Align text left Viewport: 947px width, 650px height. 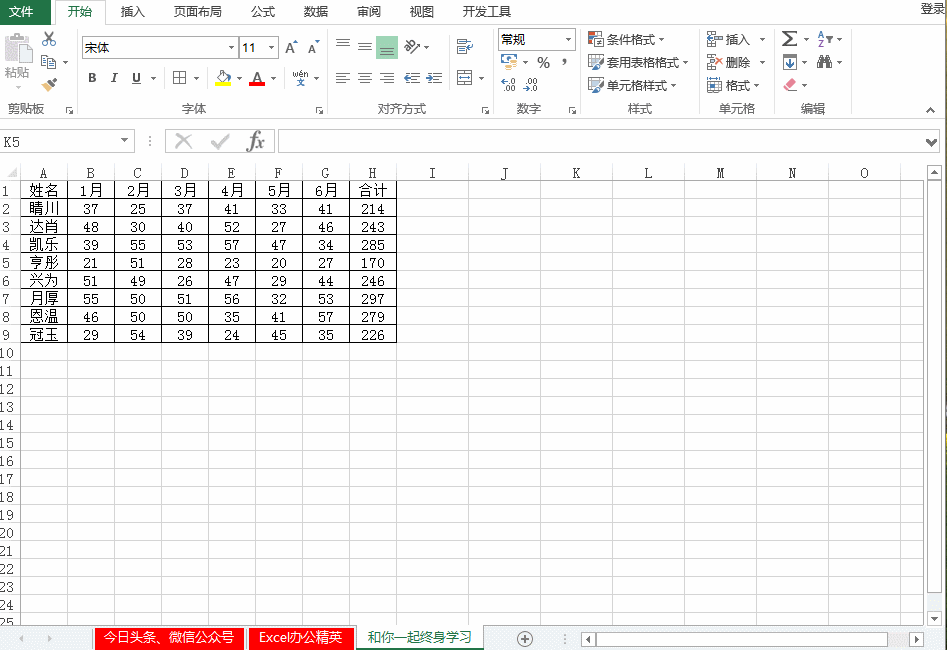click(342, 78)
